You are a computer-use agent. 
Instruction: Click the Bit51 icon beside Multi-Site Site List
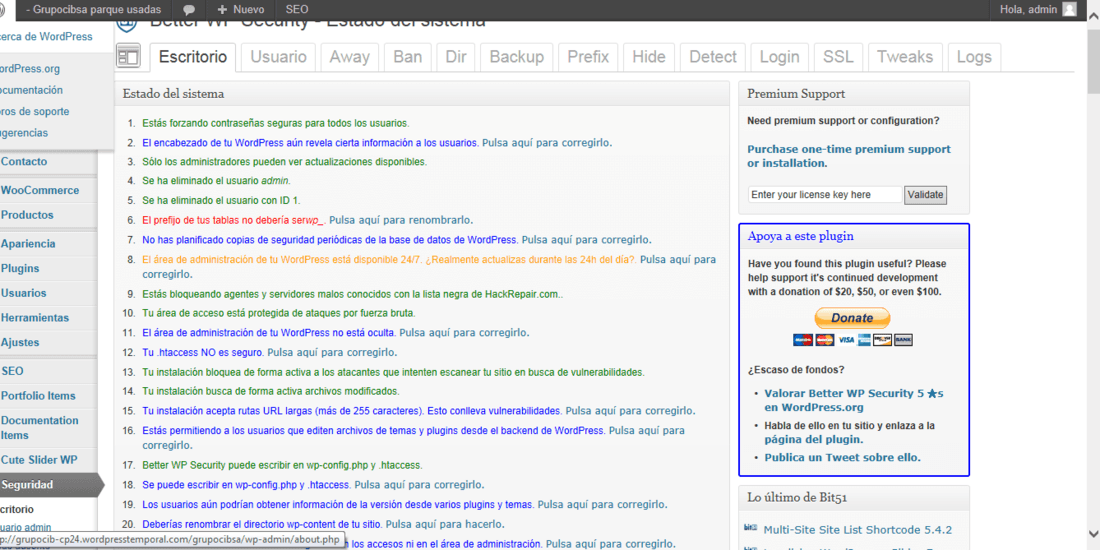click(x=751, y=528)
